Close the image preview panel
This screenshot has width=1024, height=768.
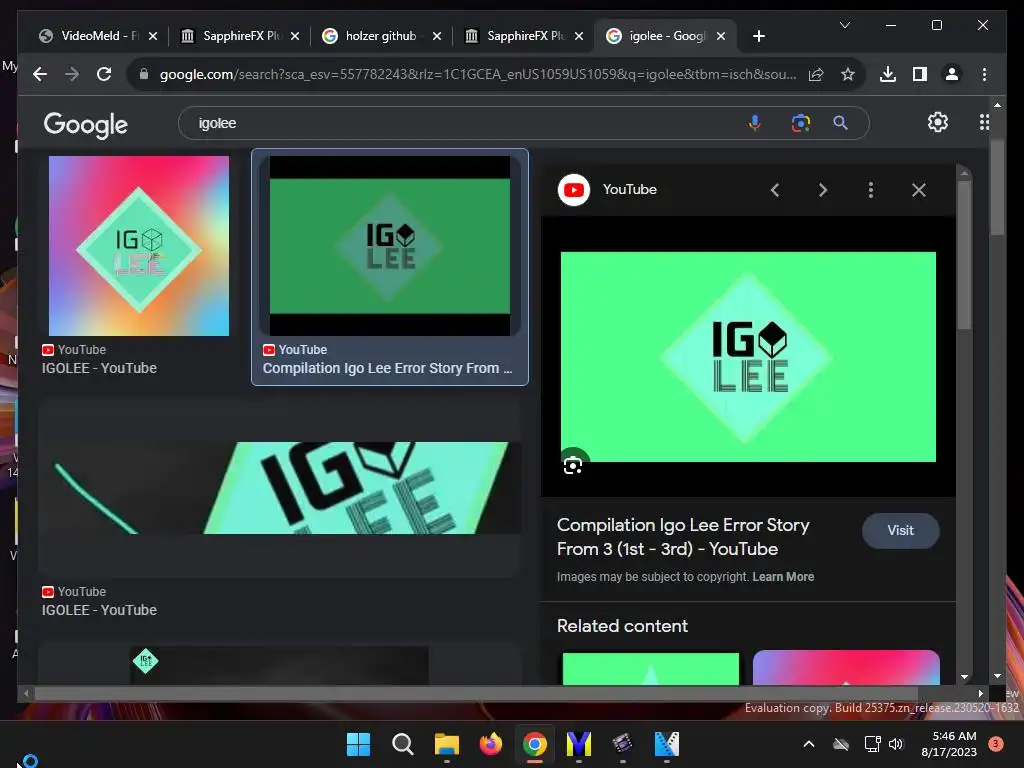tap(919, 190)
